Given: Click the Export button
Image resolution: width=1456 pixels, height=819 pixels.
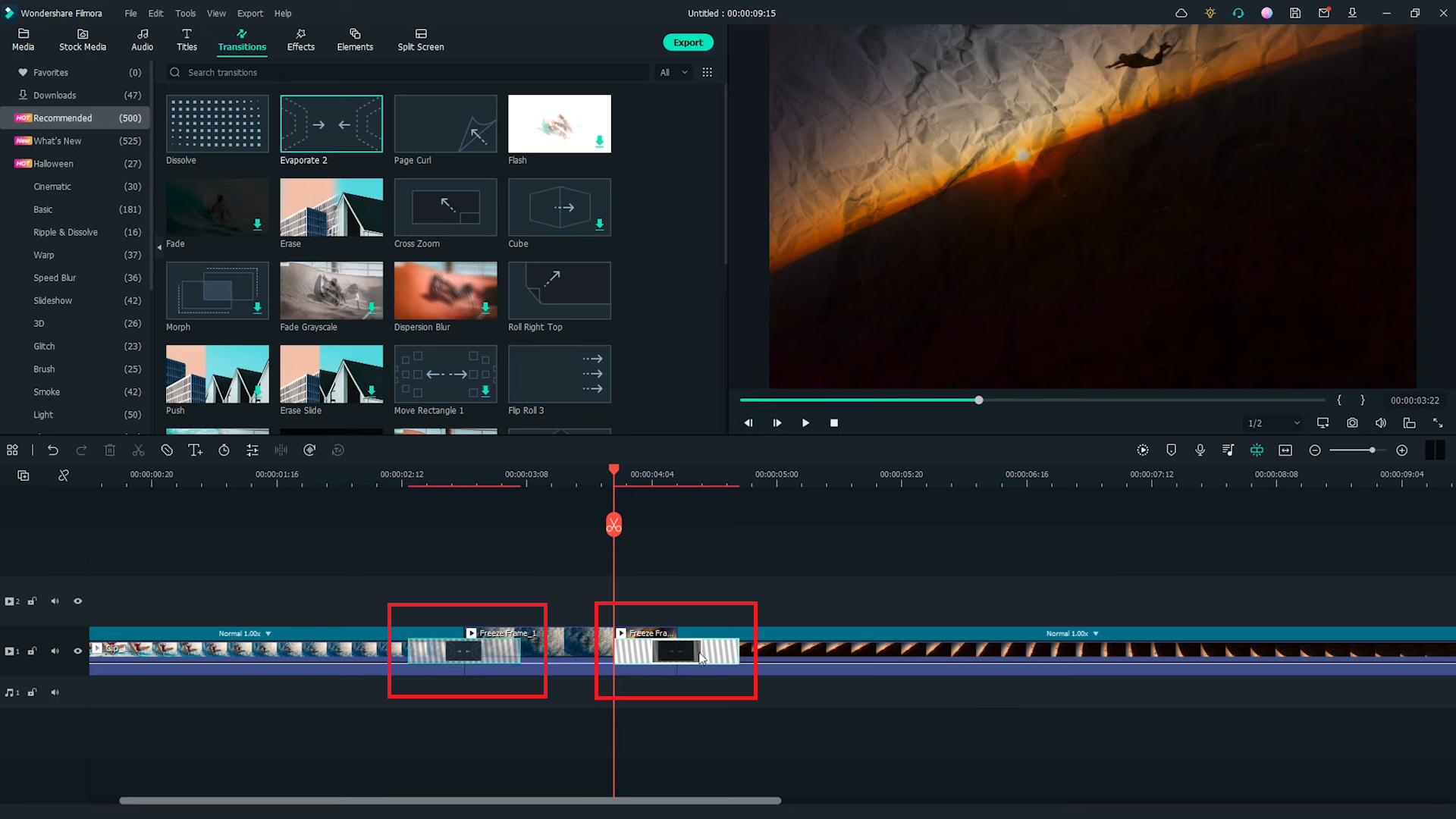Looking at the screenshot, I should pyautogui.click(x=688, y=42).
